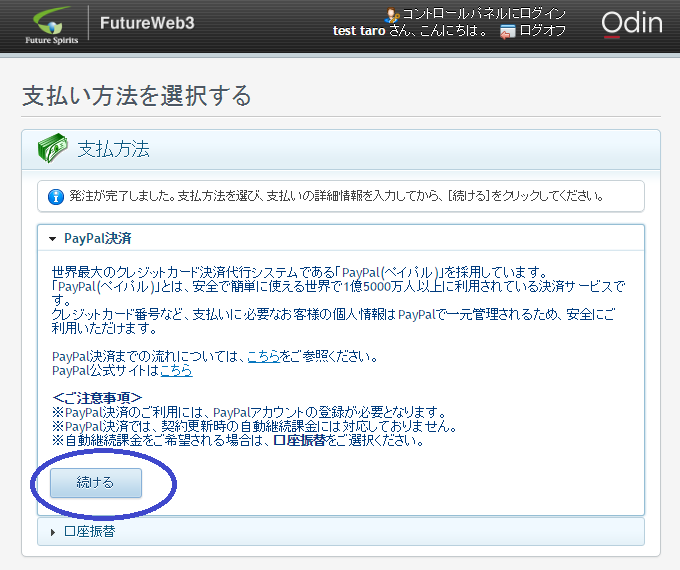Open the コントロールパネルにログイン link

coord(484,14)
